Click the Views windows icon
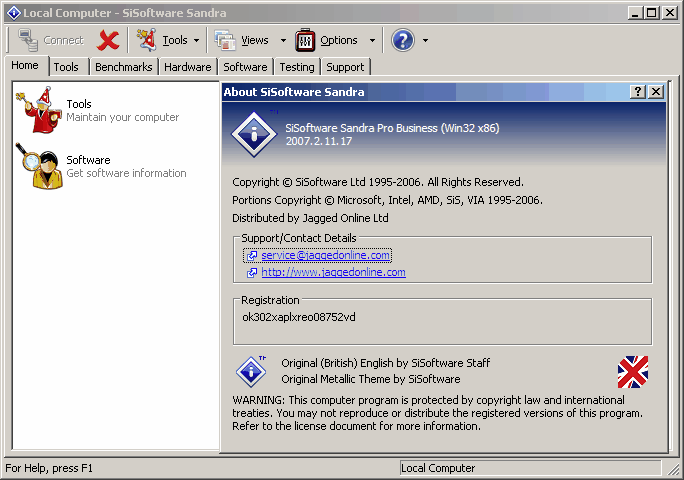684x480 pixels. [x=225, y=40]
